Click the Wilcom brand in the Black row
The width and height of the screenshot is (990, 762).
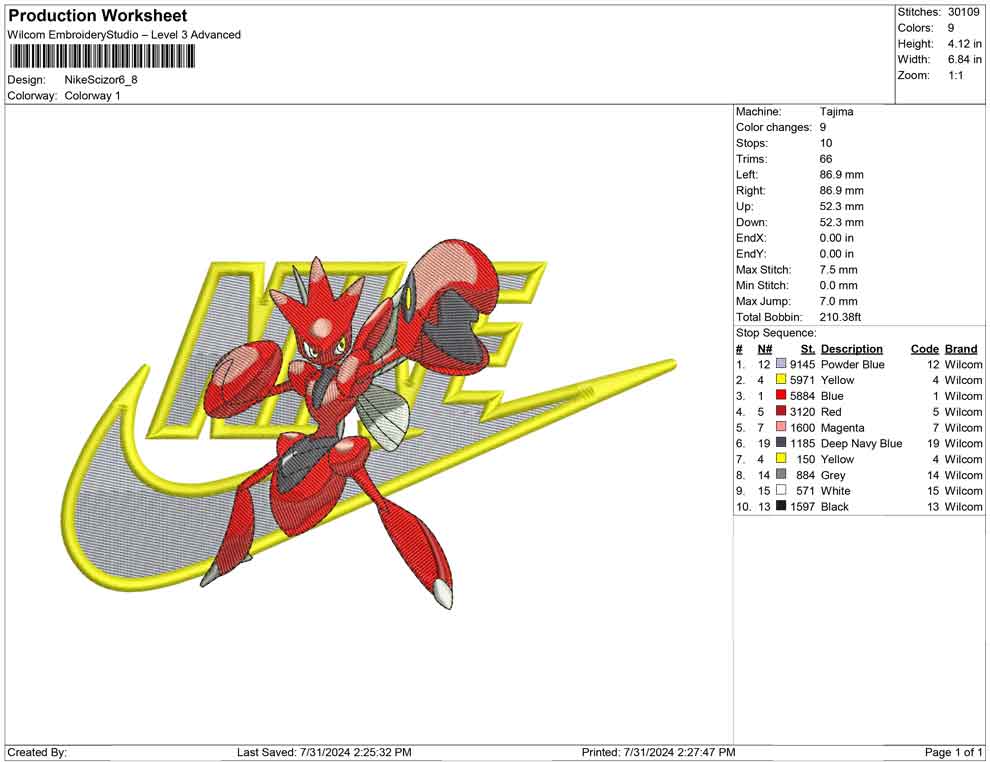point(963,506)
